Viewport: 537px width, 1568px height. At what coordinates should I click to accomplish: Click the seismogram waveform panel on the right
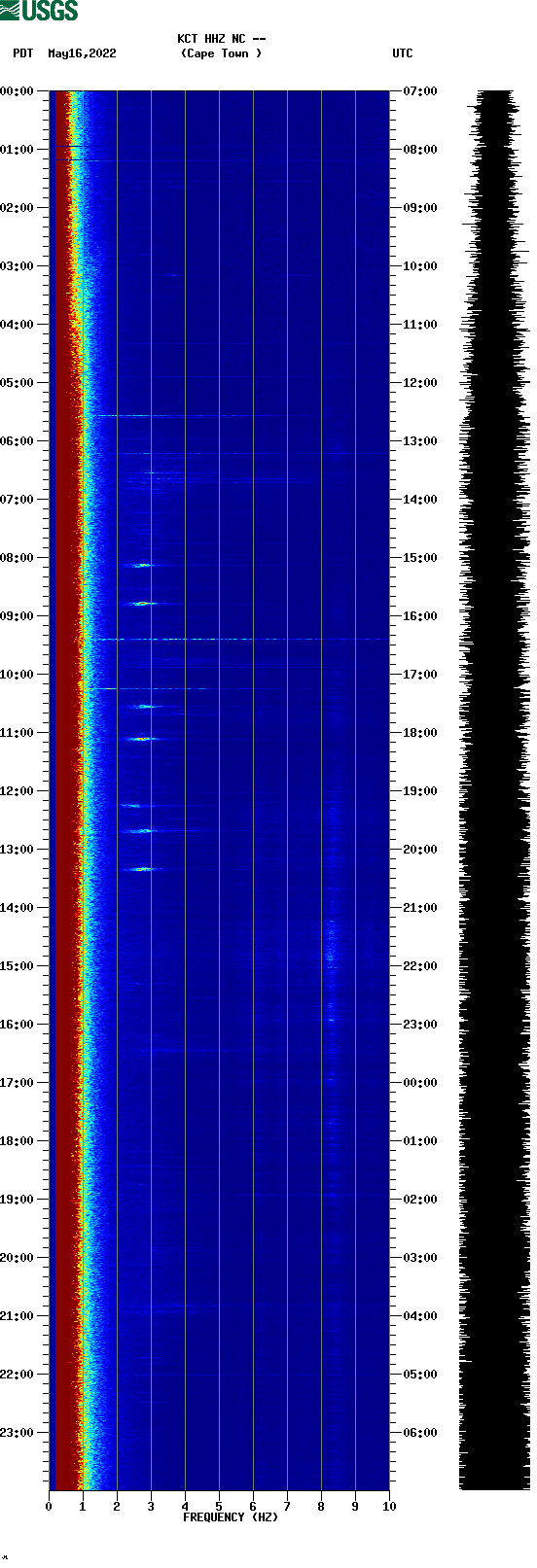pos(494,790)
